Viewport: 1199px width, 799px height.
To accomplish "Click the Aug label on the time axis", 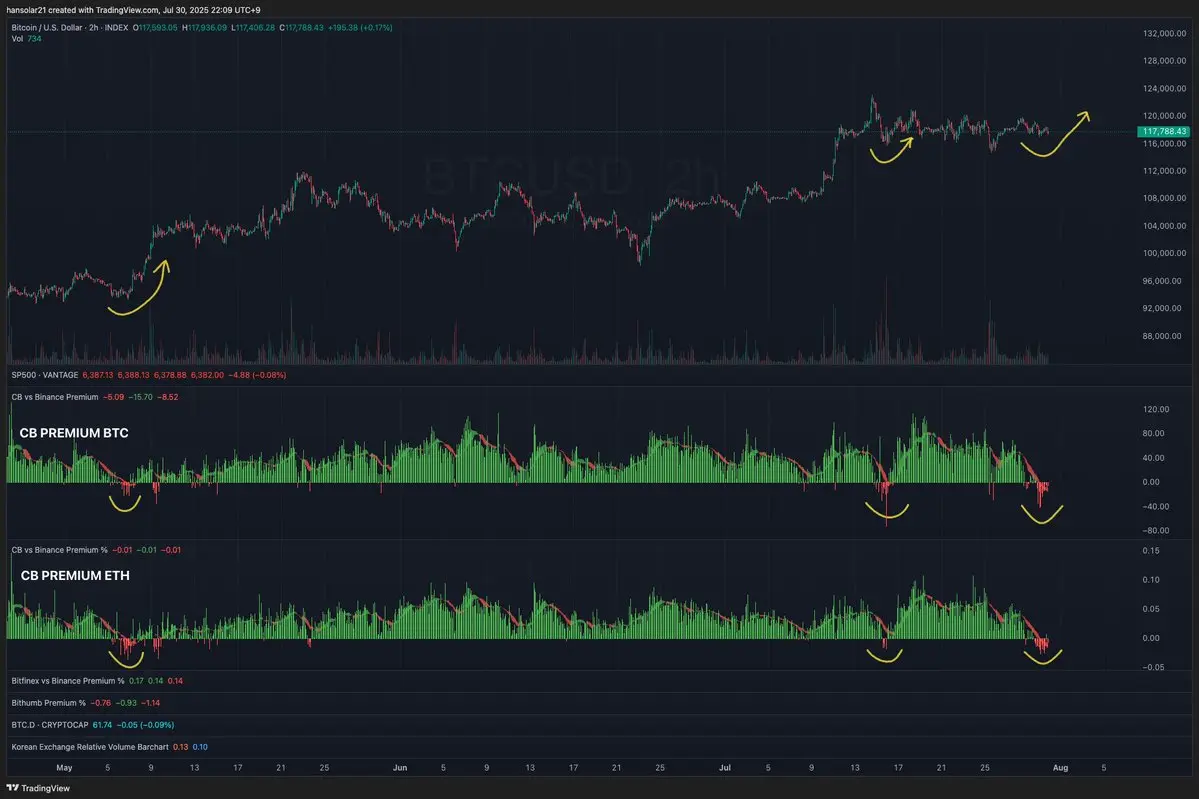I will (x=1060, y=768).
